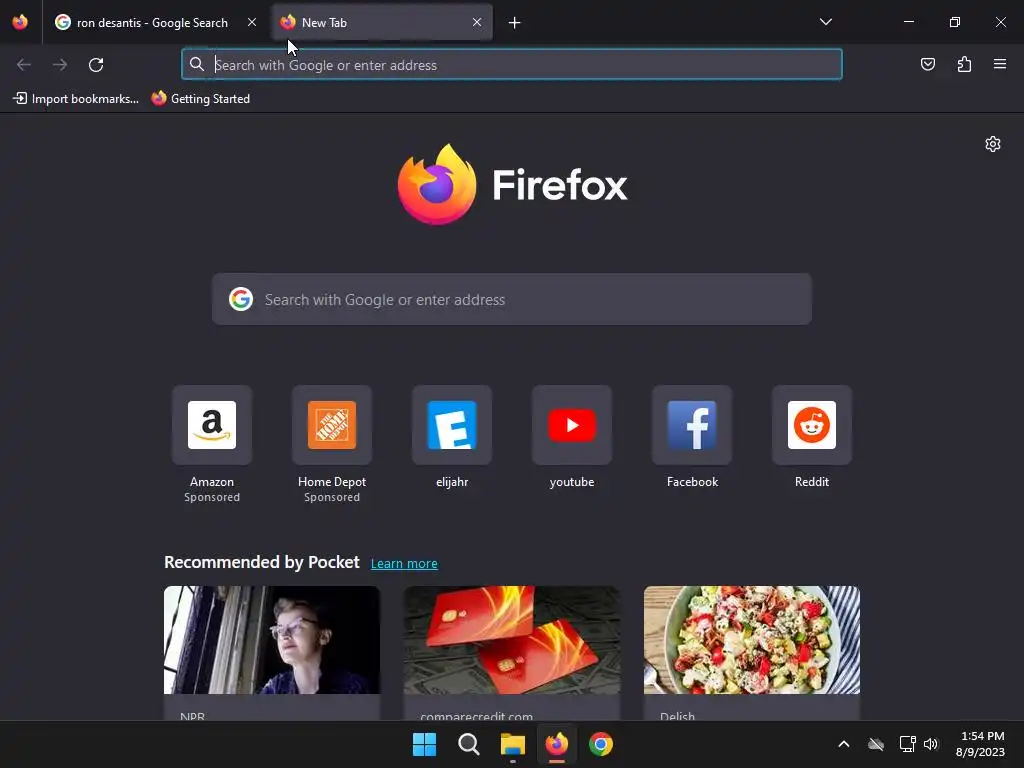Open the personalize new tab gear
Viewport: 1024px width, 768px height.
pyautogui.click(x=993, y=144)
